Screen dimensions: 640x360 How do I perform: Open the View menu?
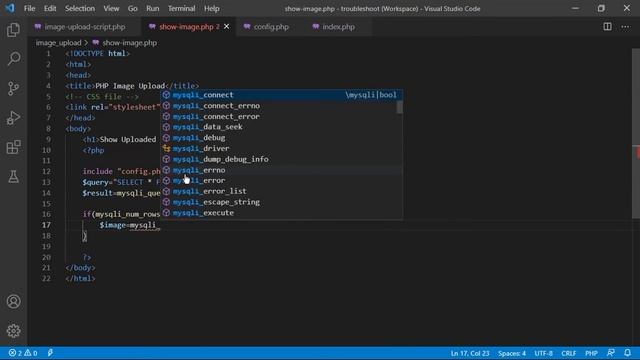(111, 8)
